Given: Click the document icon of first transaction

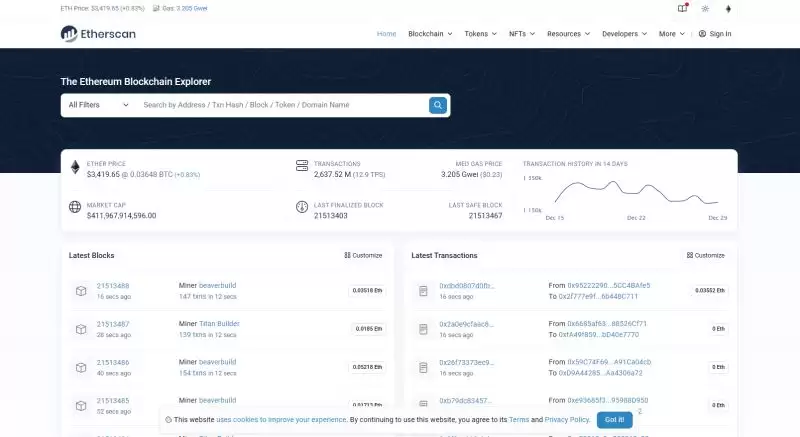Looking at the screenshot, I should pyautogui.click(x=423, y=291).
